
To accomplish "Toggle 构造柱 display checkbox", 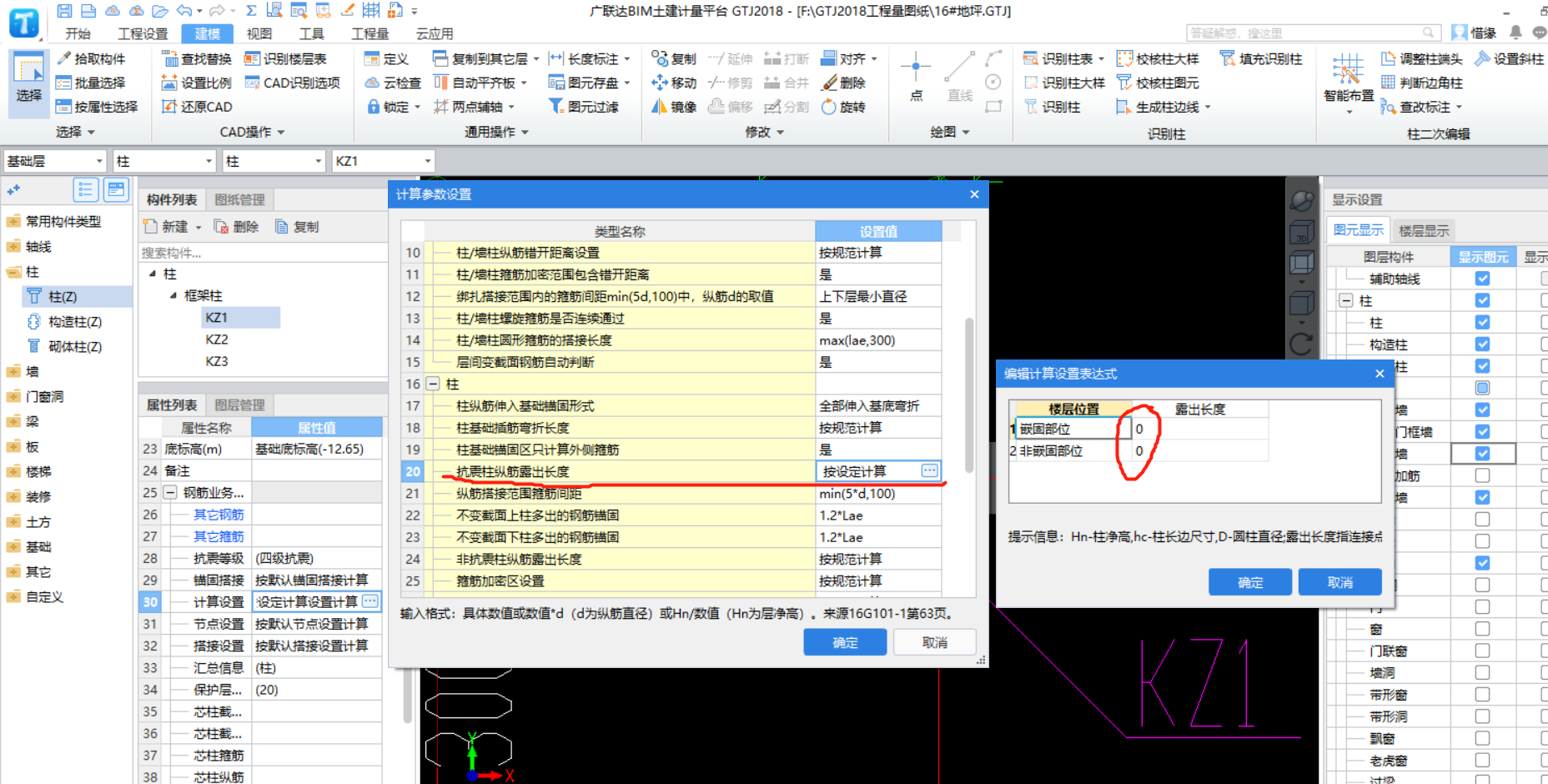I will pyautogui.click(x=1482, y=344).
